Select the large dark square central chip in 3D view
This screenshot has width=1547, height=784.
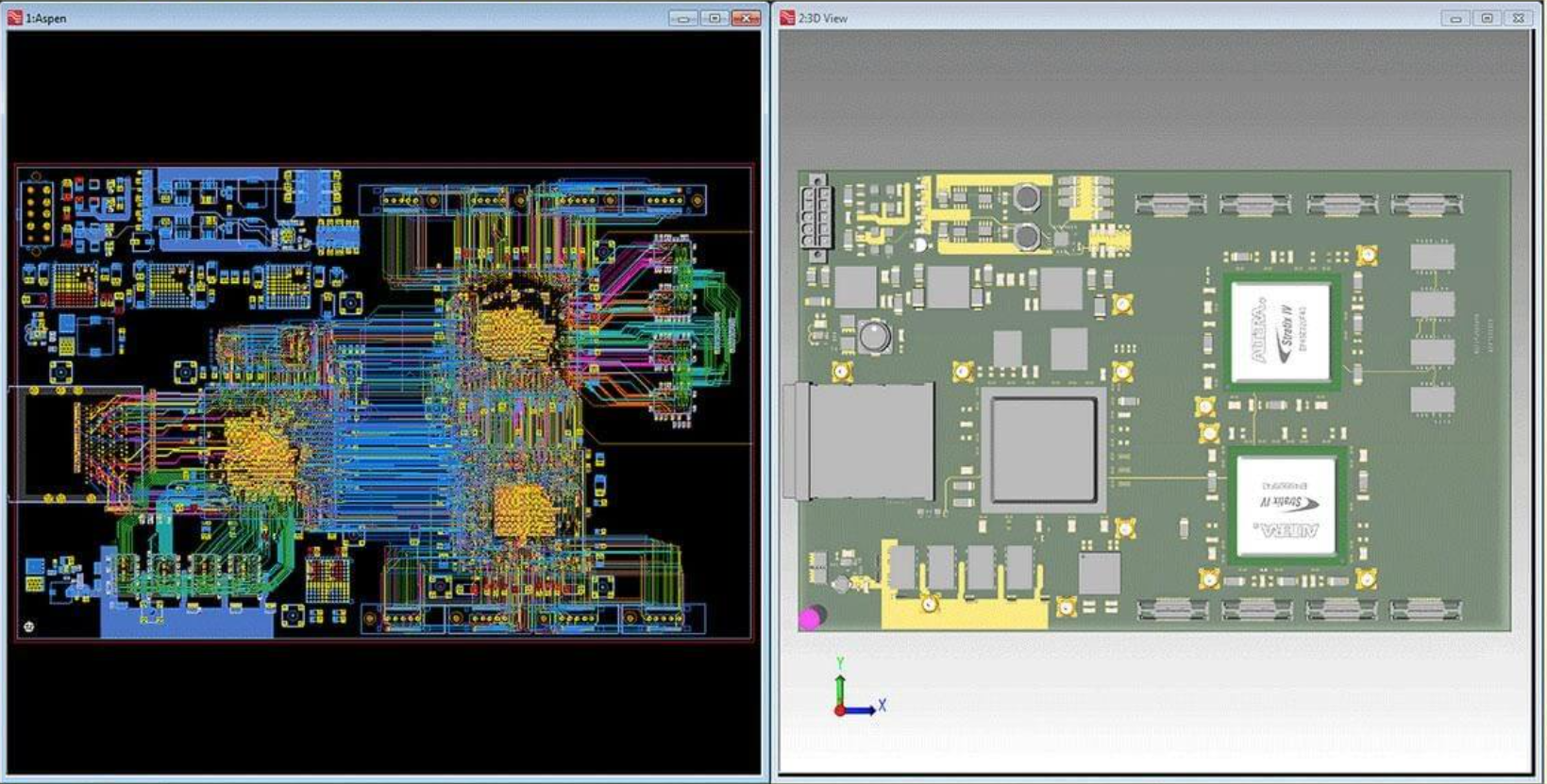click(1044, 451)
